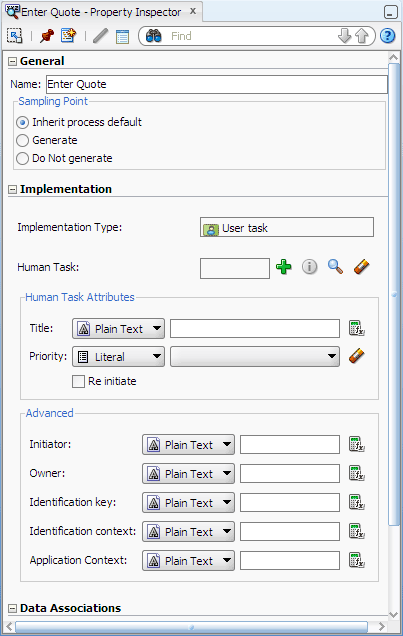This screenshot has height=636, width=403.
Task: Browse Human Task with magnifier icon
Action: (335, 267)
